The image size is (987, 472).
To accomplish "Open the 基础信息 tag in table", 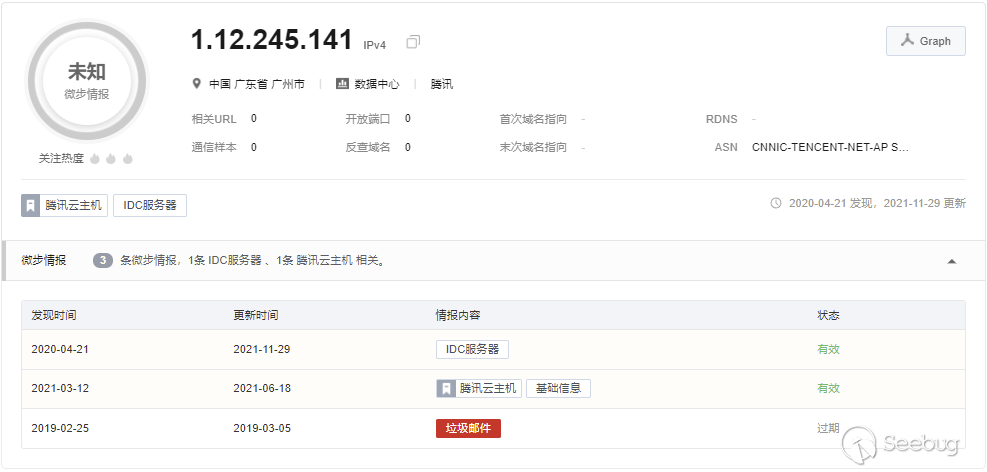I will pos(558,388).
